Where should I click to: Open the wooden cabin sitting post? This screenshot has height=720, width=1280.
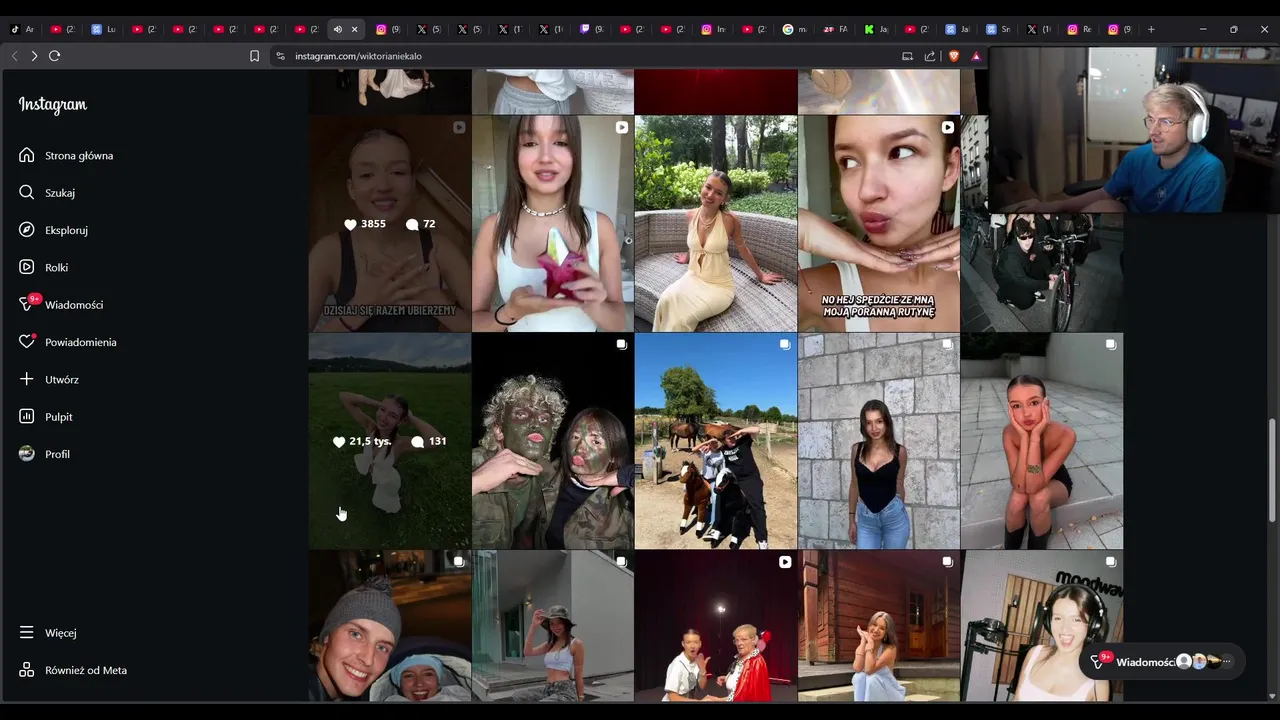[879, 627]
